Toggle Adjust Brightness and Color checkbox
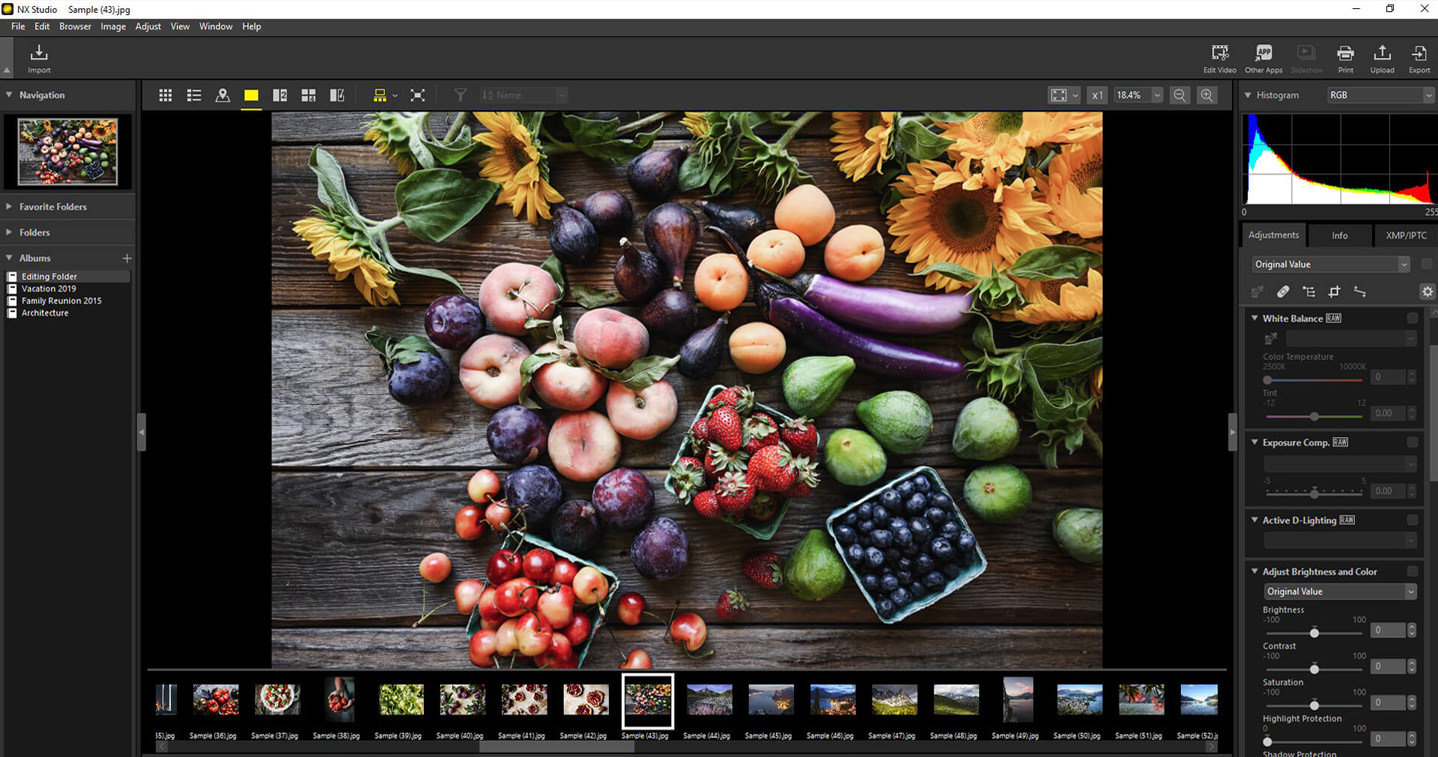The width and height of the screenshot is (1438, 757). [x=1412, y=572]
